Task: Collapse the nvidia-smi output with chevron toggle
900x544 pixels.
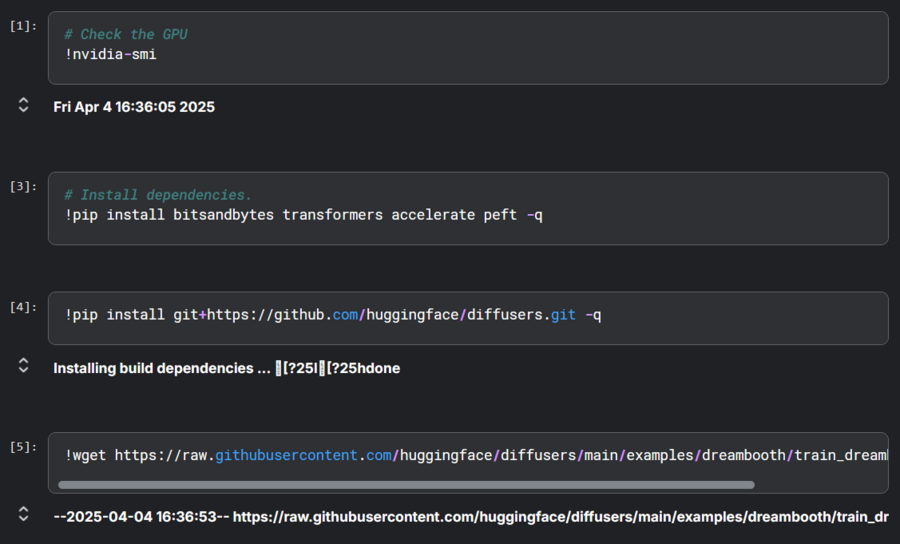Action: [x=24, y=105]
